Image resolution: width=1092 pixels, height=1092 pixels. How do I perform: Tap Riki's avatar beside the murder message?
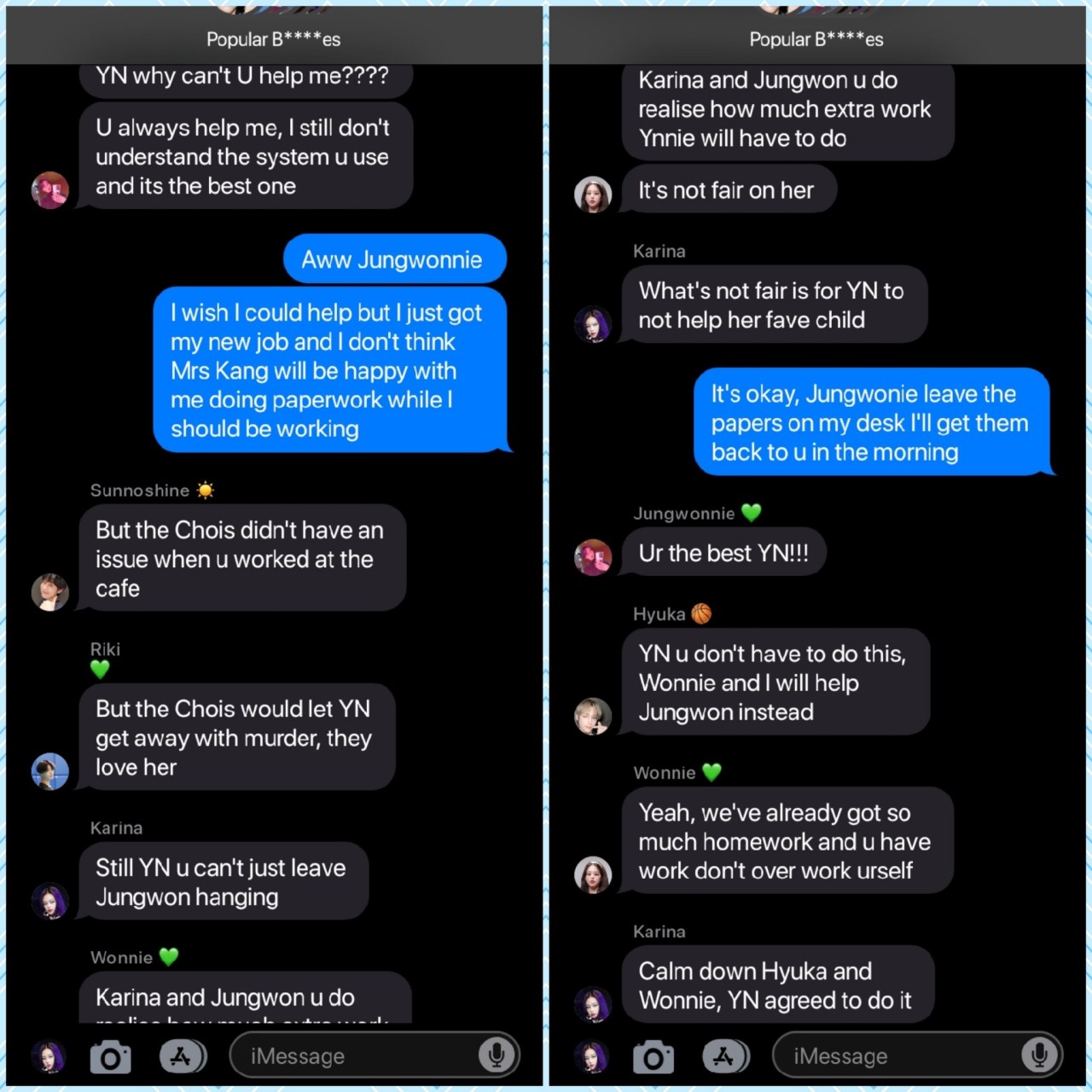(50, 771)
